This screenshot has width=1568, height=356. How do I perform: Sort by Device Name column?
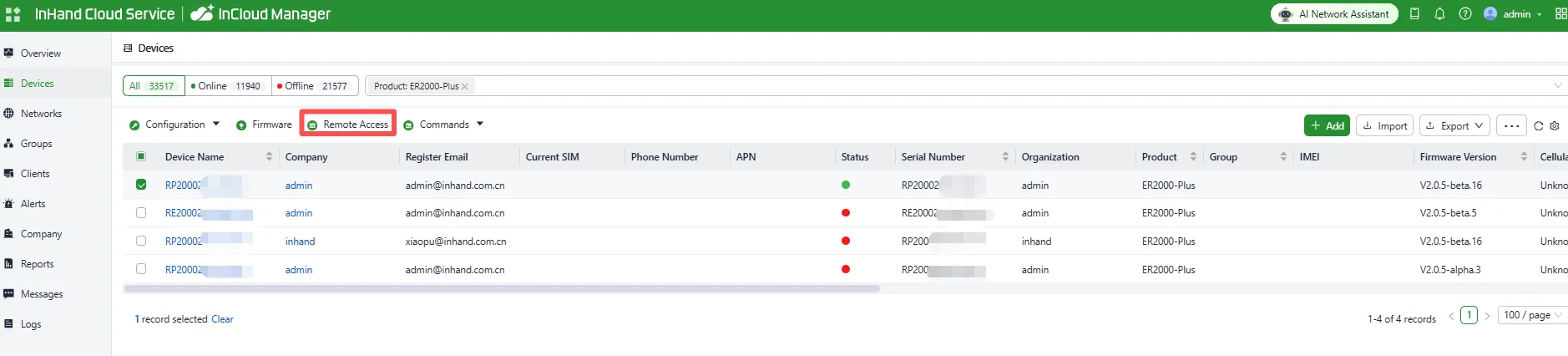269,156
